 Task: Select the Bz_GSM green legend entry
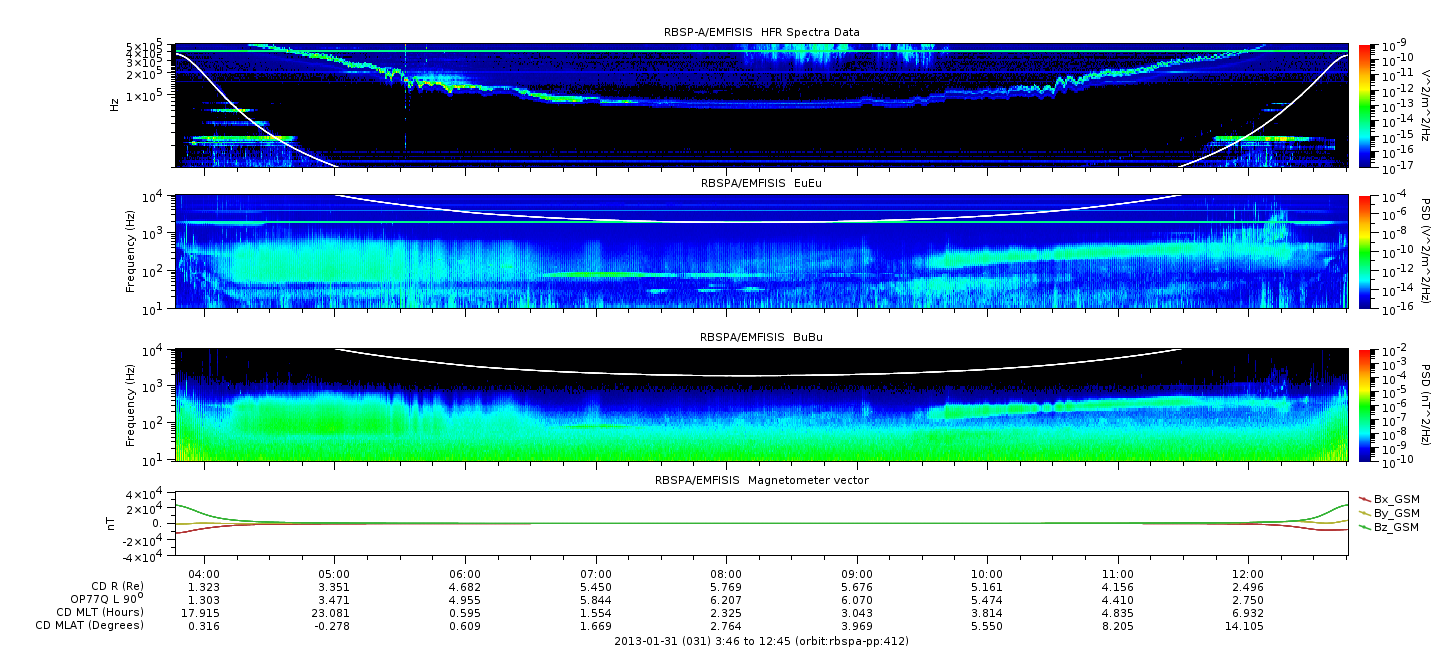point(1396,527)
